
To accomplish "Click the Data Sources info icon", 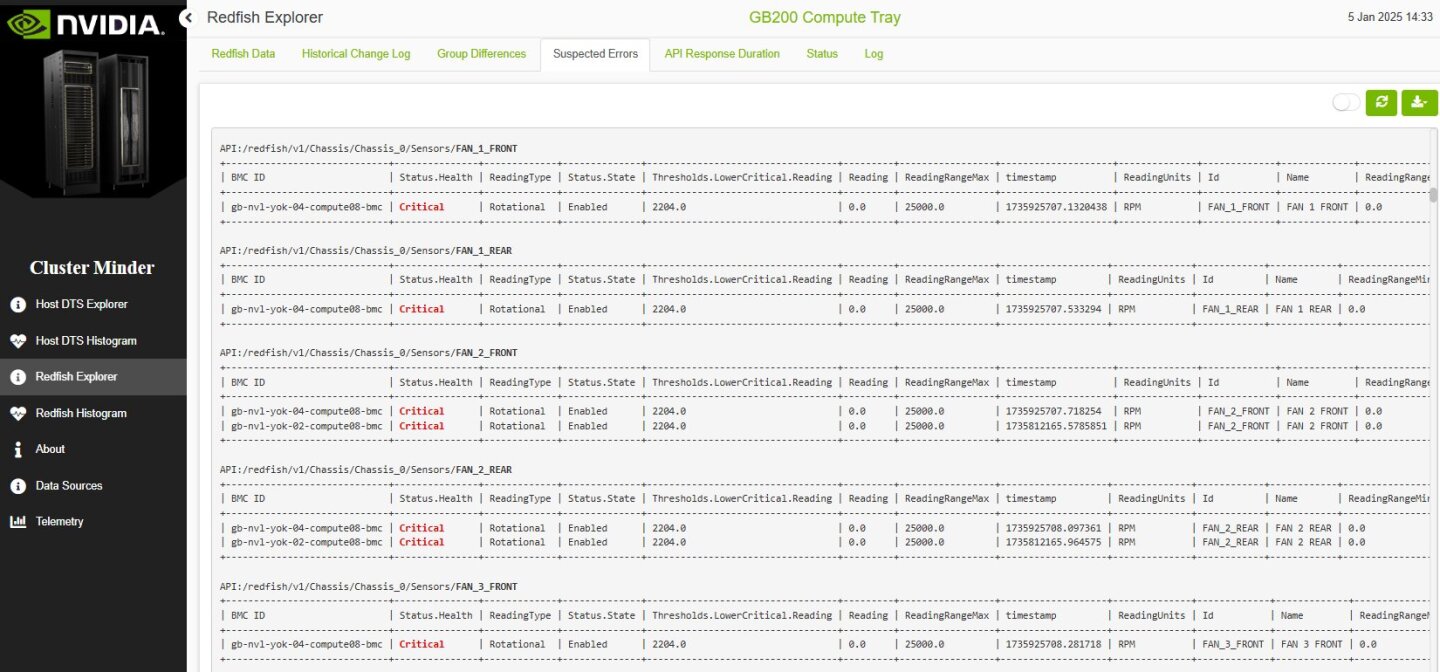I will point(17,486).
